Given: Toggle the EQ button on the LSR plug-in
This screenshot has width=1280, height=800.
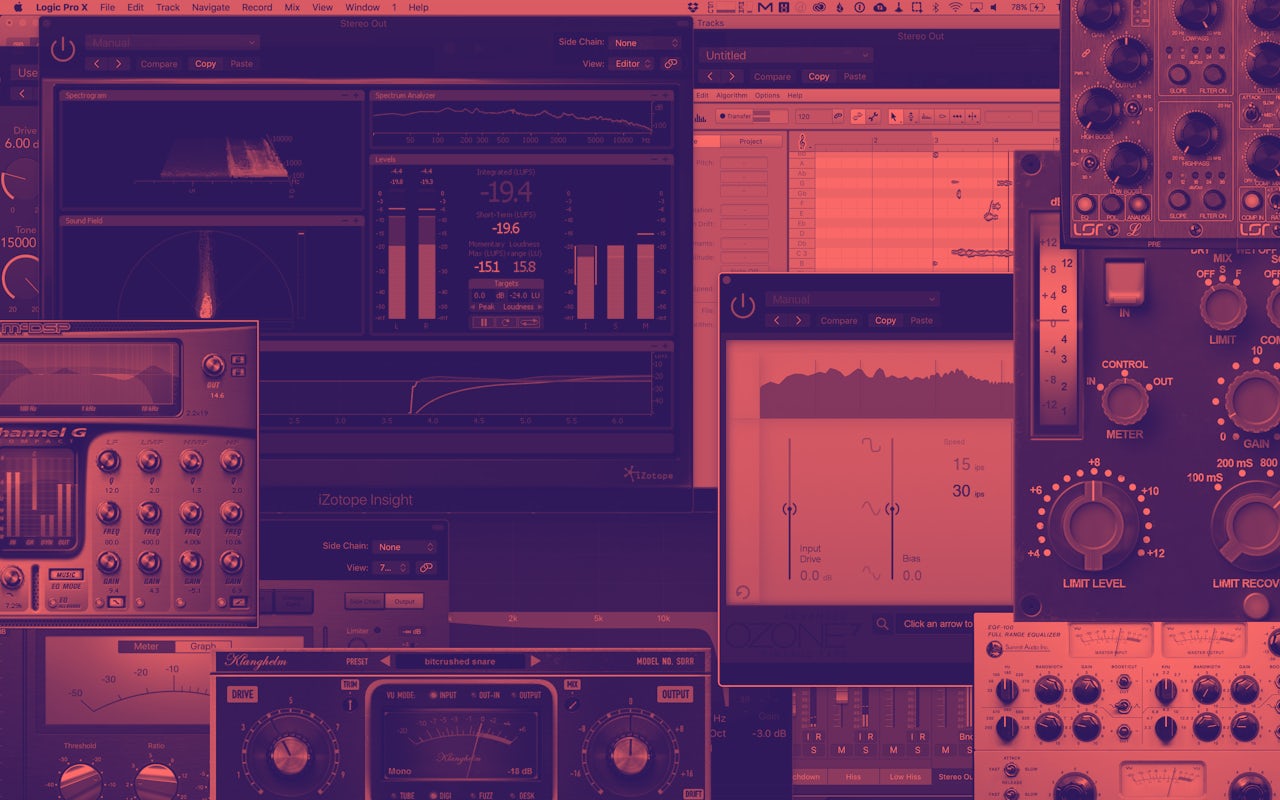Looking at the screenshot, I should click(1084, 206).
